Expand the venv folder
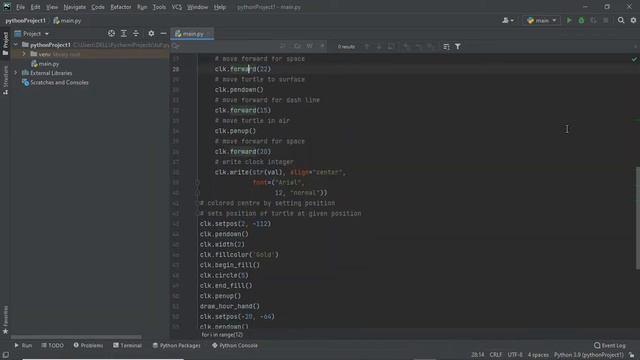 coord(24,54)
